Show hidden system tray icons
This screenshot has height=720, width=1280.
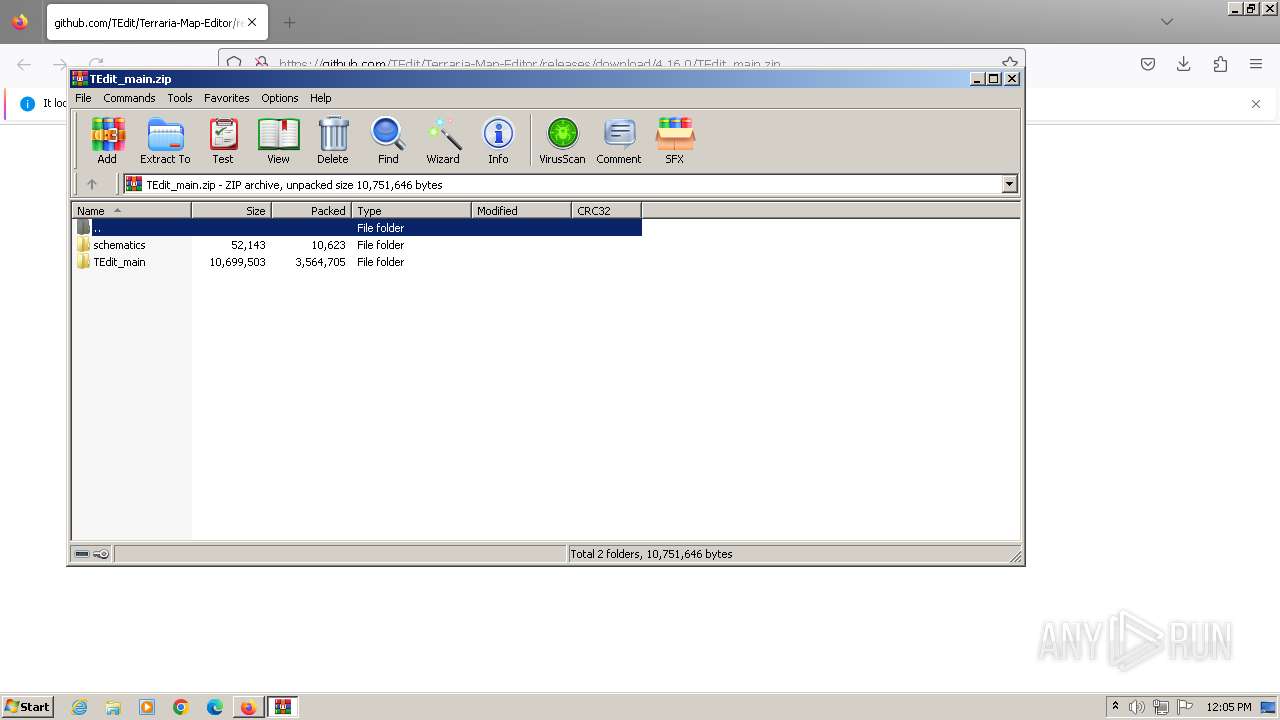click(x=1115, y=707)
